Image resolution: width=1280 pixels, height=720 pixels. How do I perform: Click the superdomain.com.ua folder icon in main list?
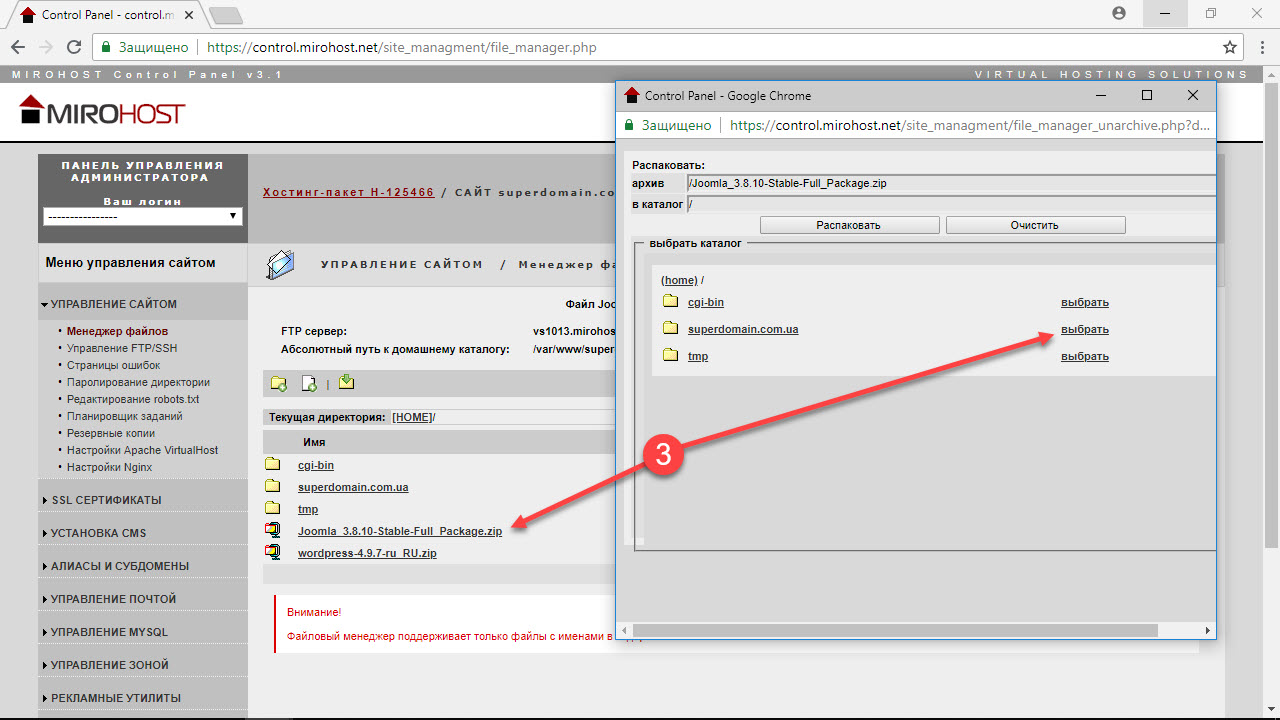pyautogui.click(x=273, y=487)
